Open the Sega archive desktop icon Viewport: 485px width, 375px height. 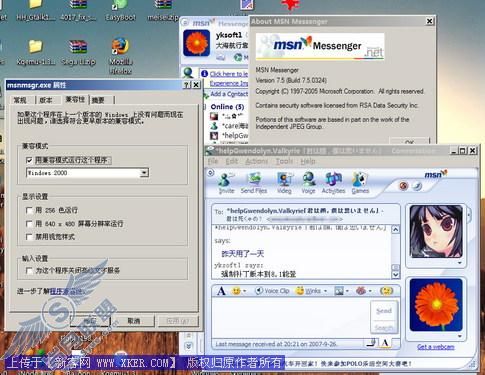79,52
